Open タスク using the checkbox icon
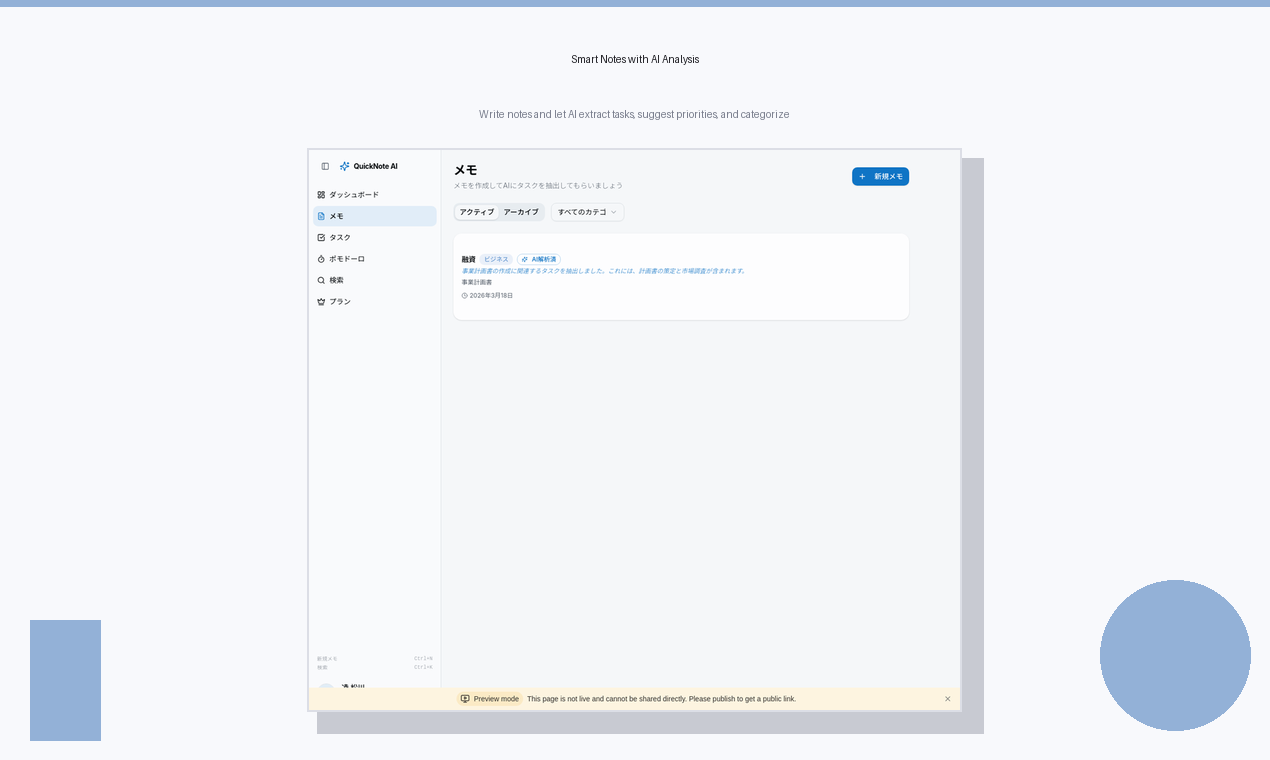The height and width of the screenshot is (760, 1270). pos(321,237)
